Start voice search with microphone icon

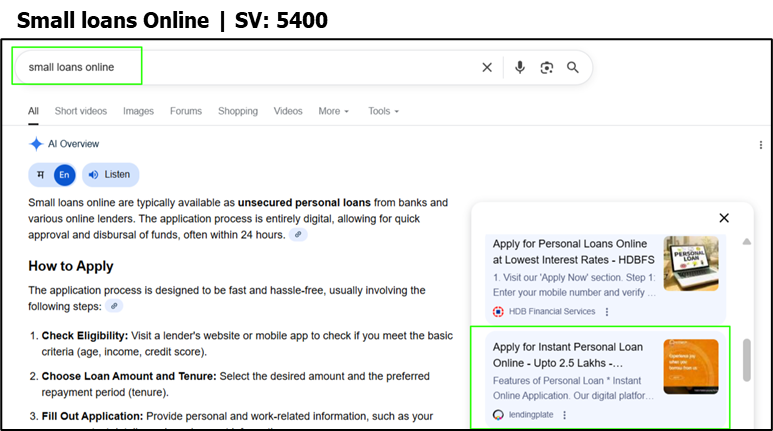[520, 68]
